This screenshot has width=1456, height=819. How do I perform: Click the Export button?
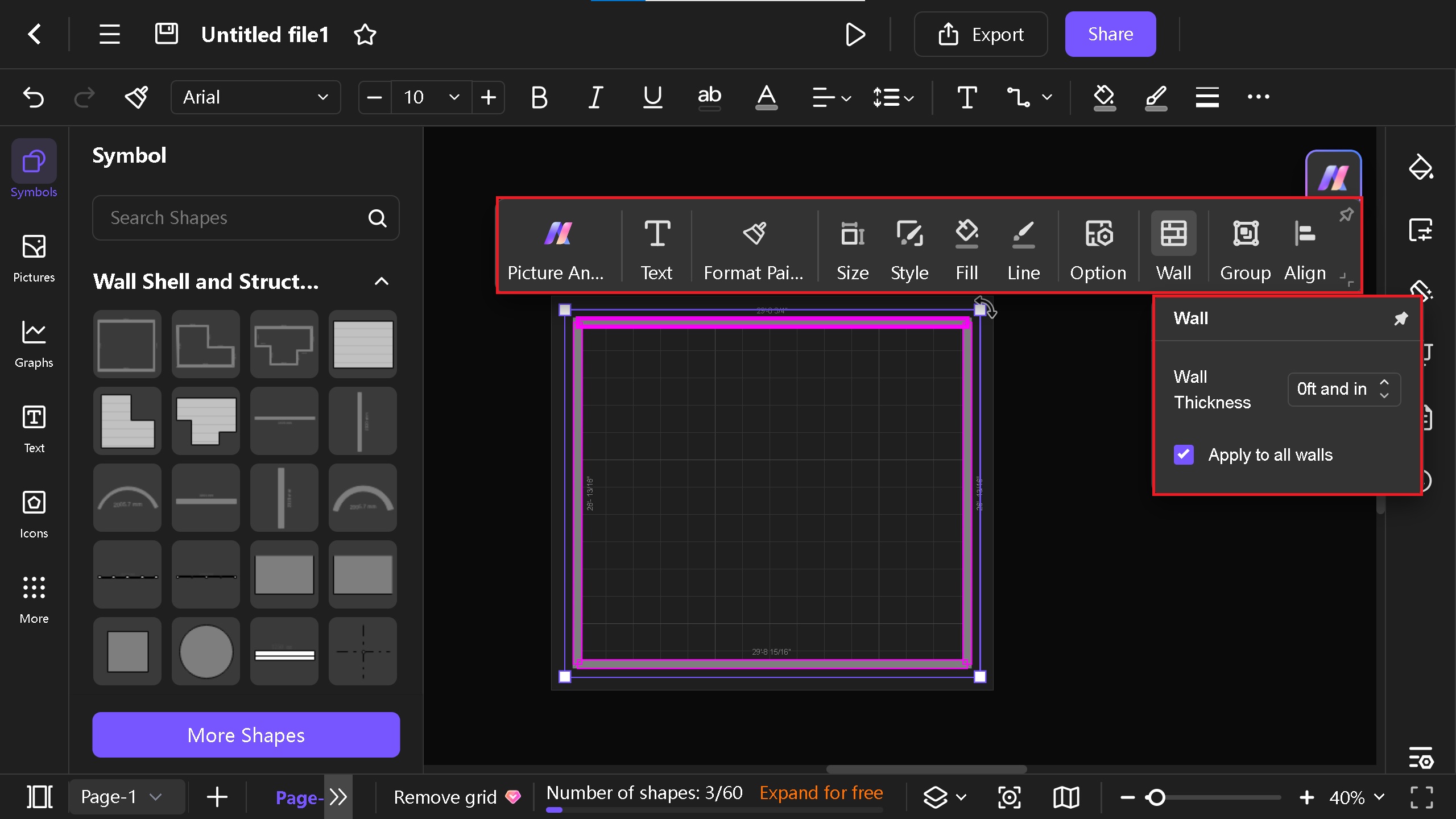pyautogui.click(x=981, y=34)
